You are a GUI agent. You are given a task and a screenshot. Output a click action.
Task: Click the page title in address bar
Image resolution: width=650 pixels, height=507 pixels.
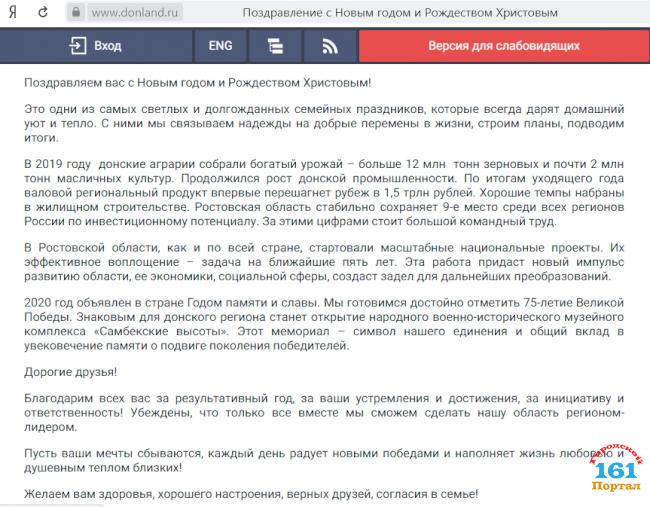(400, 12)
